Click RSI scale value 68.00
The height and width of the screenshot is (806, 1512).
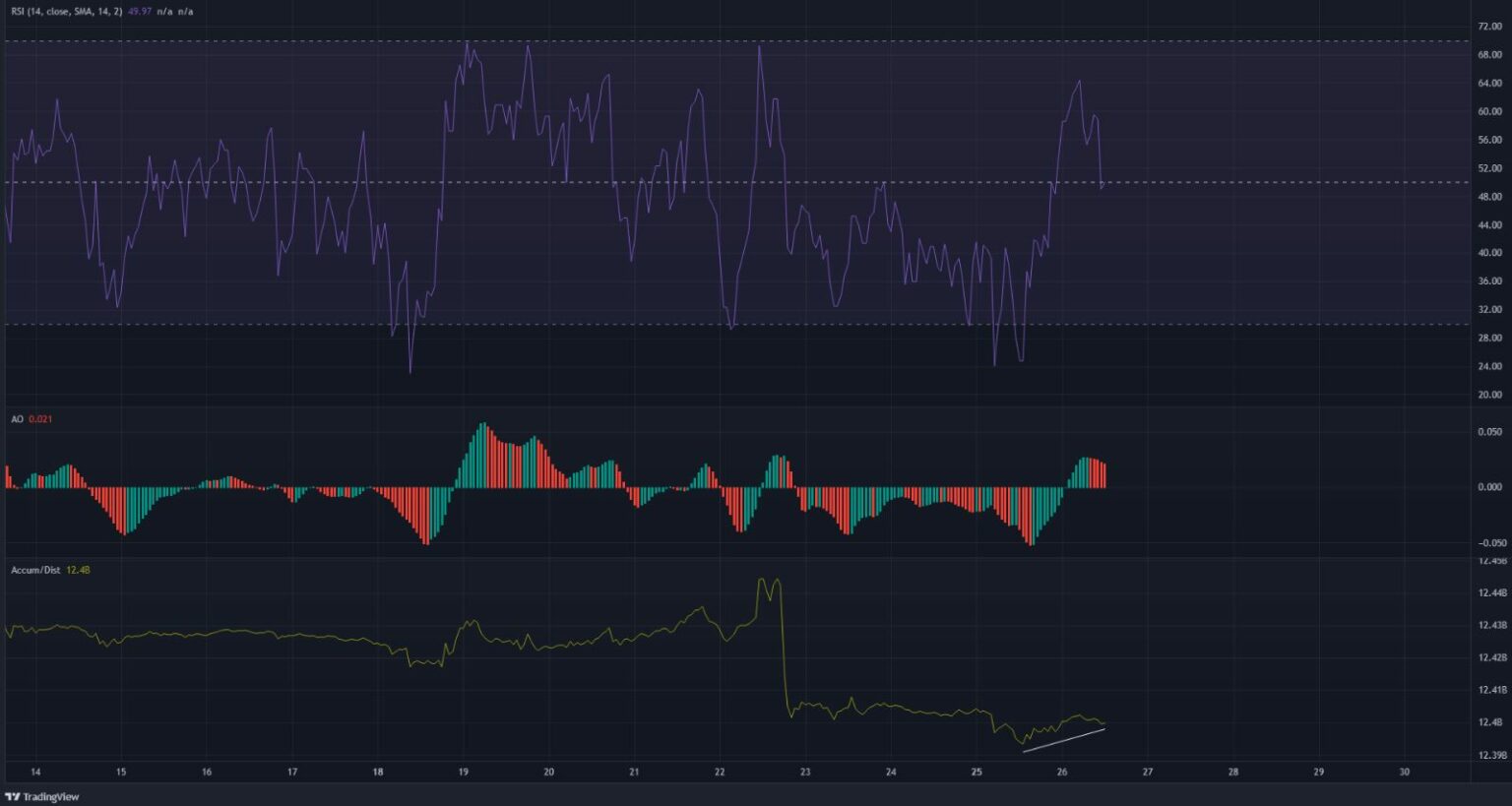coord(1490,55)
